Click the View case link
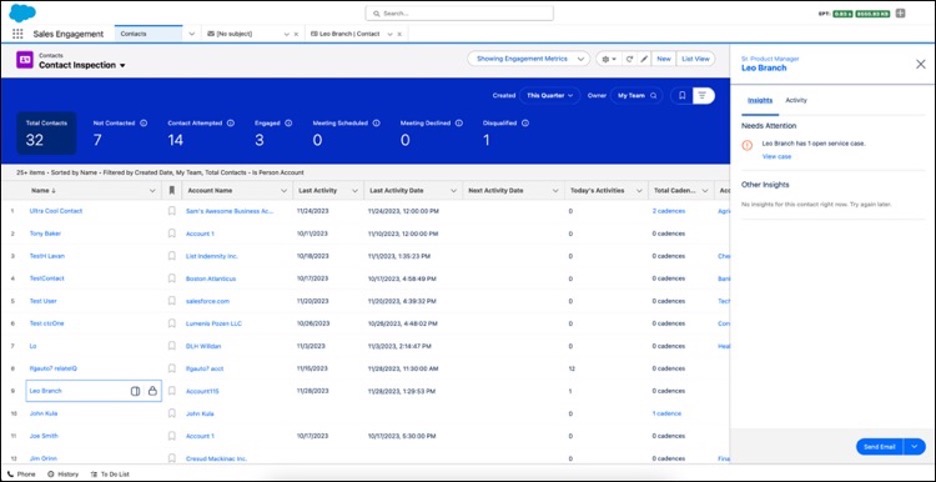 [776, 156]
